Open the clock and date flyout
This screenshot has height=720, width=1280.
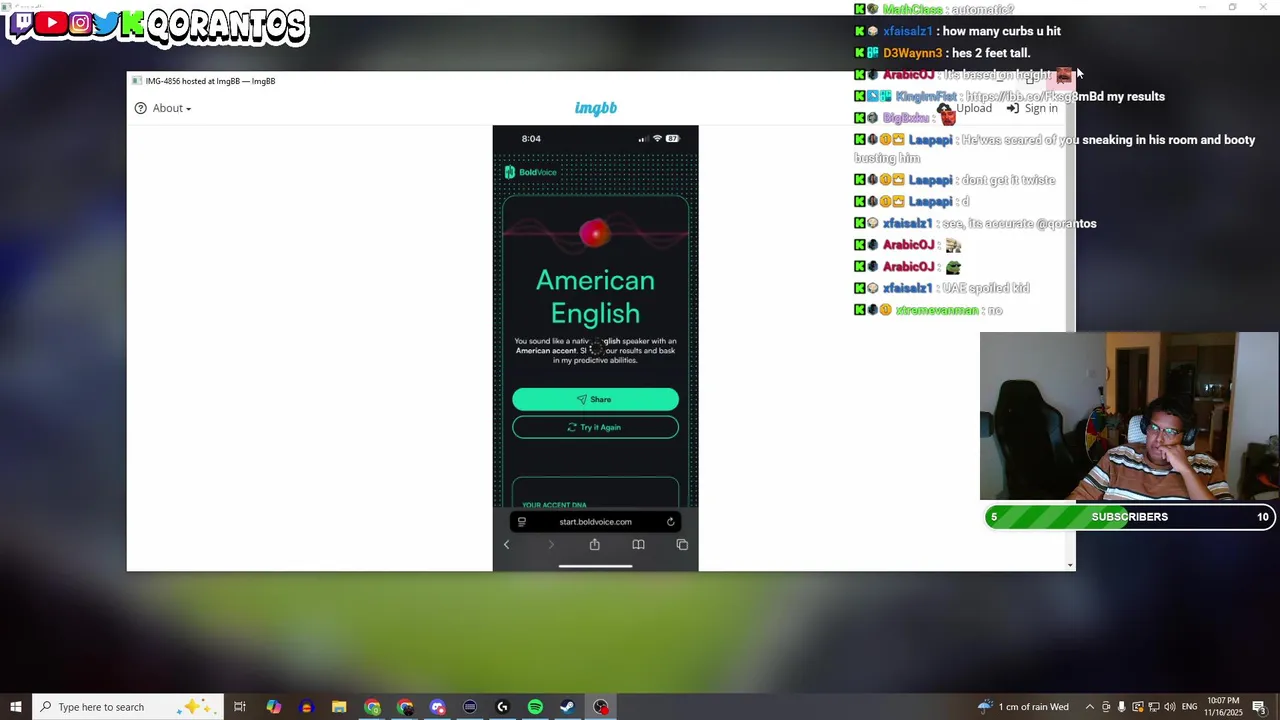point(1224,707)
